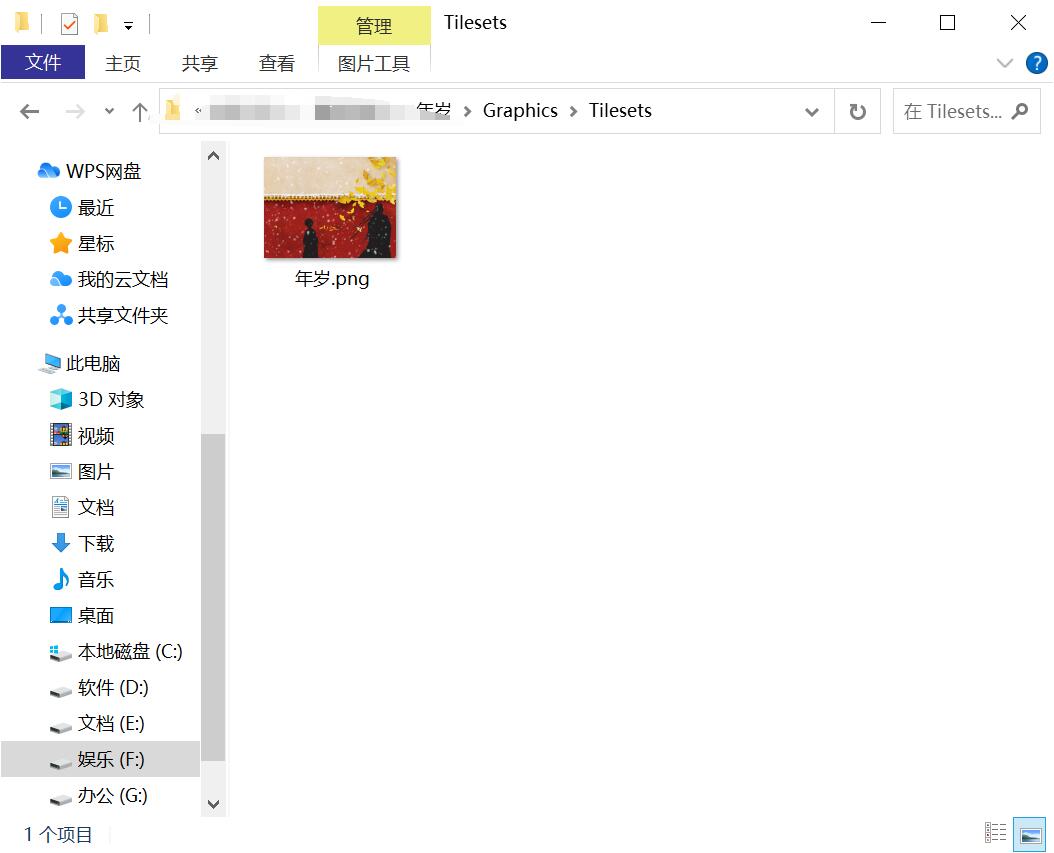This screenshot has width=1054, height=853.
Task: Open the address bar history dropdown
Action: click(812, 111)
